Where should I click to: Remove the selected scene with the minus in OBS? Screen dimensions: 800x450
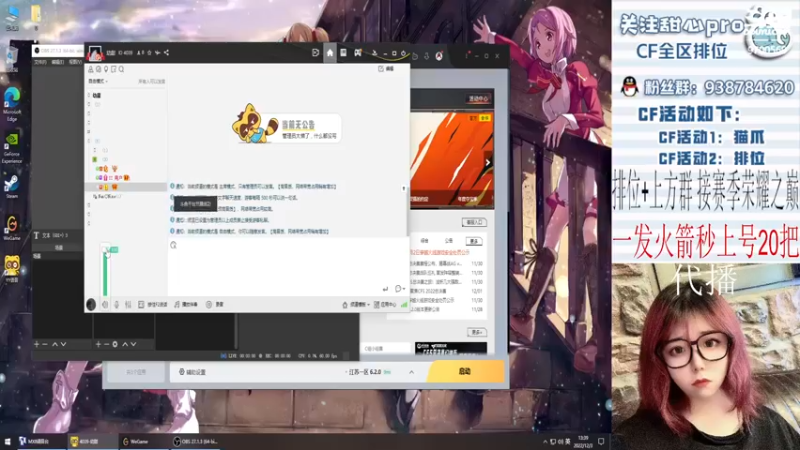pos(45,344)
